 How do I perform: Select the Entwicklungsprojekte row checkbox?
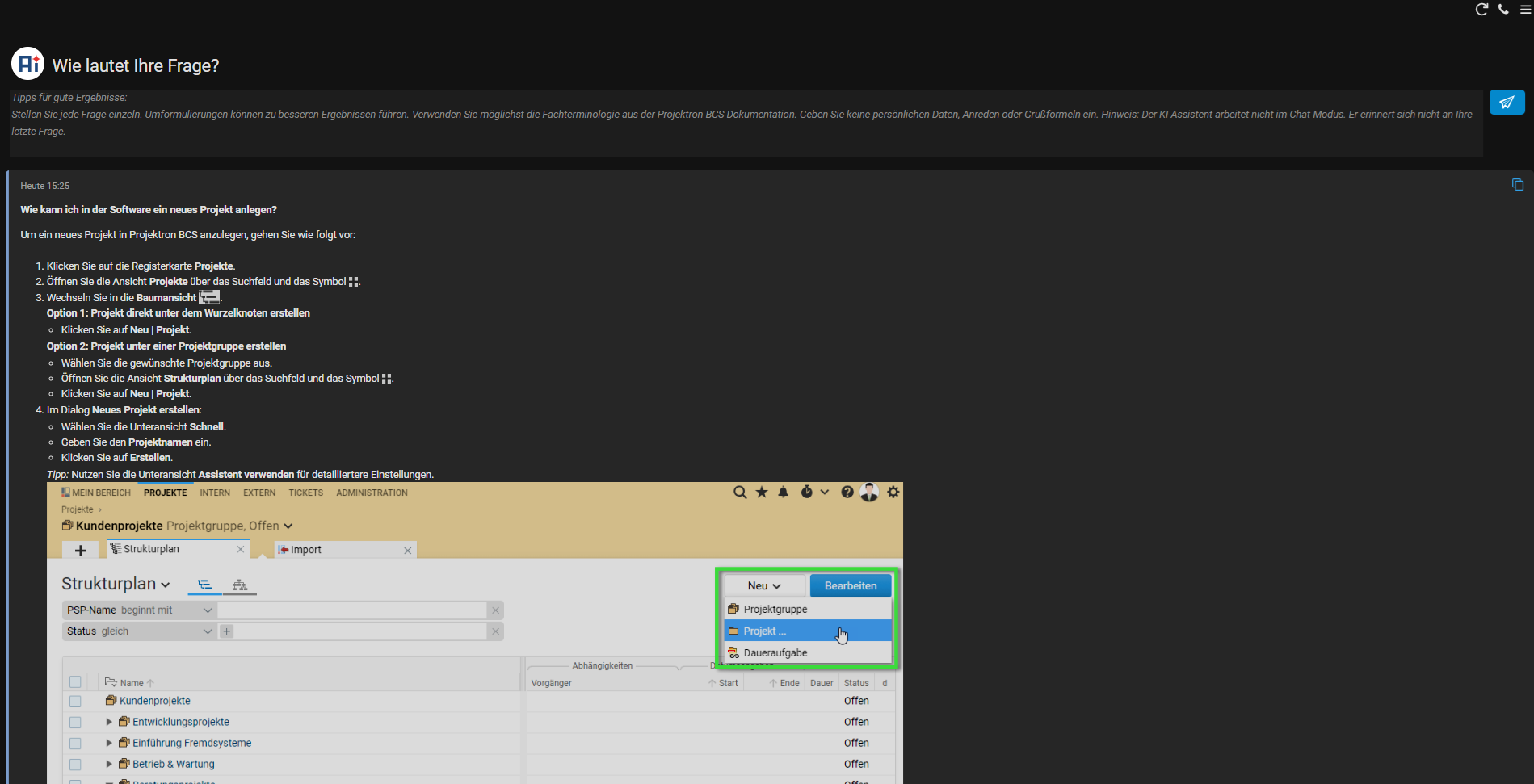(75, 723)
